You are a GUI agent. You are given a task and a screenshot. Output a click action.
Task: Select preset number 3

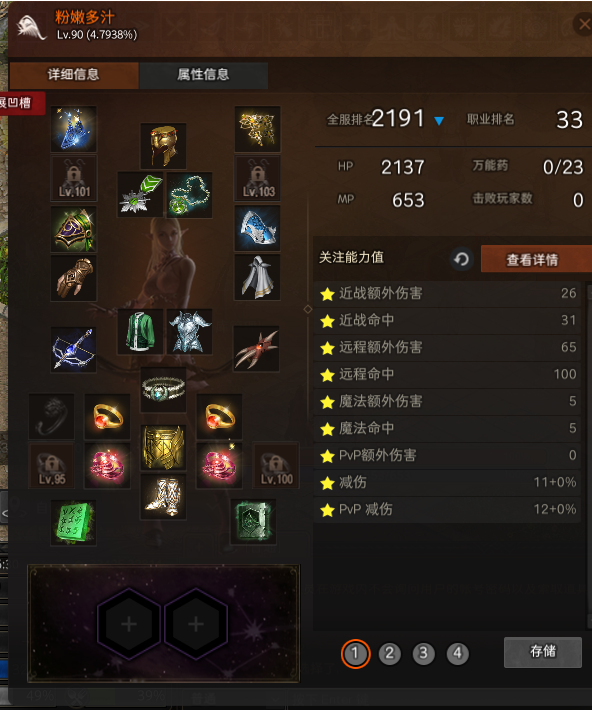423,653
